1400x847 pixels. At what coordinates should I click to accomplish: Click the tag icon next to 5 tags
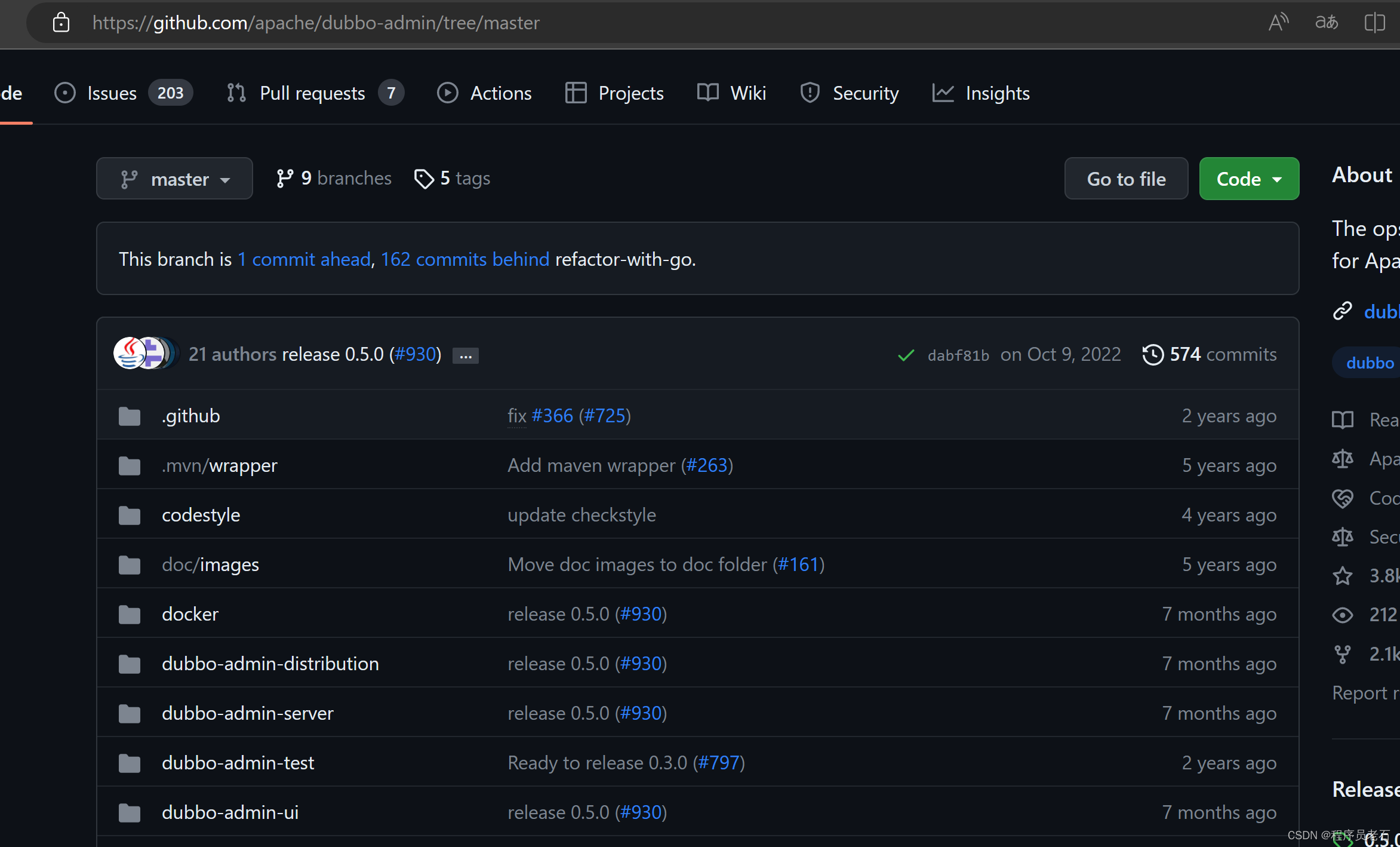pyautogui.click(x=424, y=179)
